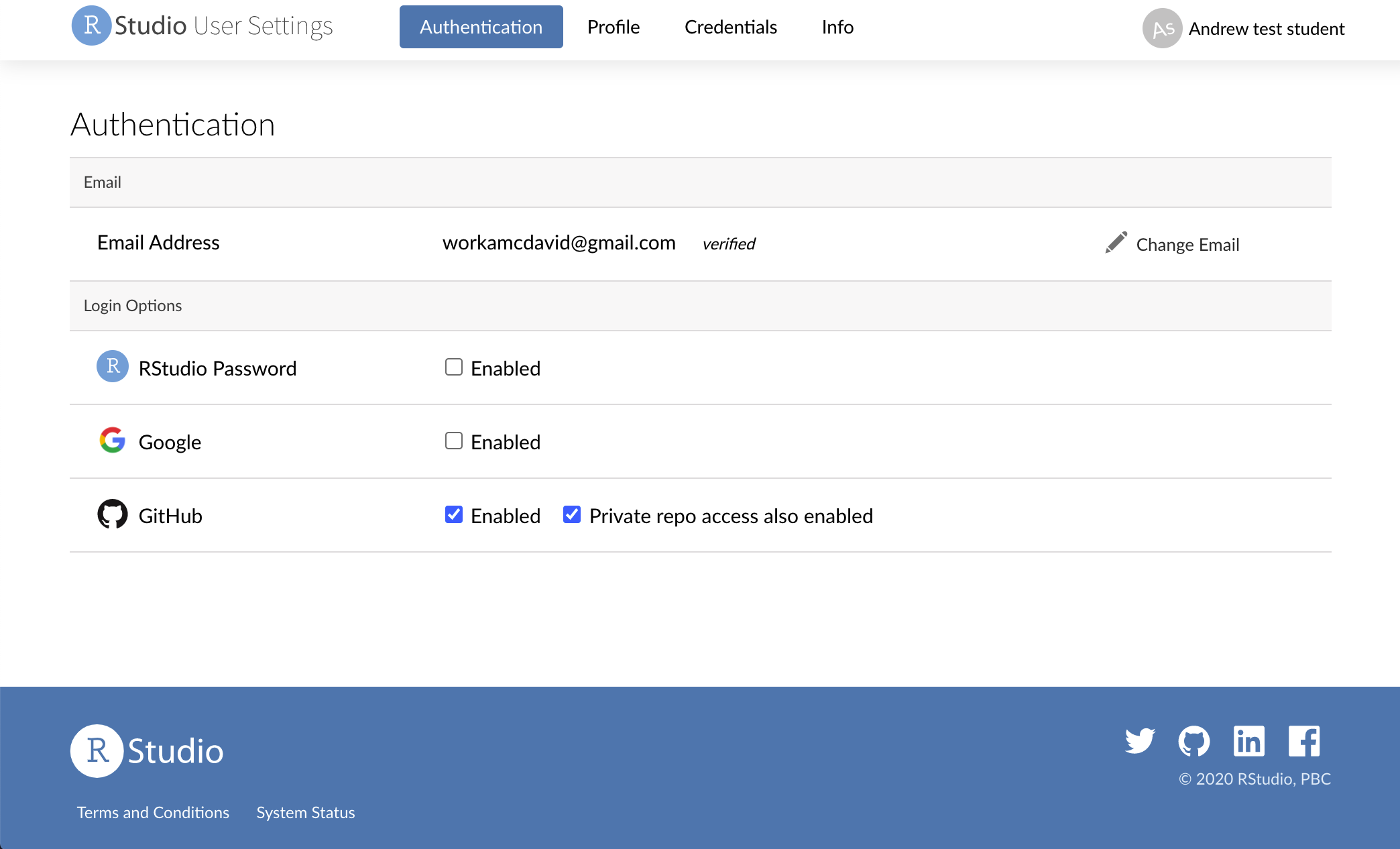Open Terms and Conditions link
This screenshot has width=1400, height=849.
point(153,812)
